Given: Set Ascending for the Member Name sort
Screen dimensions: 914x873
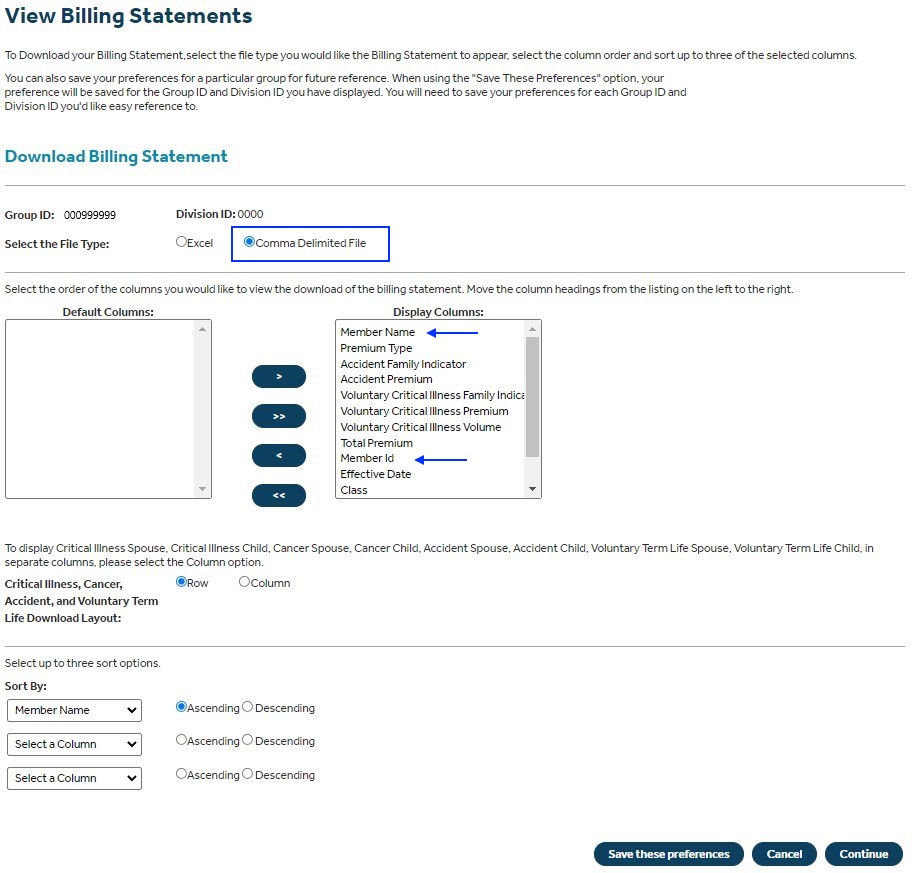Looking at the screenshot, I should pyautogui.click(x=181, y=707).
